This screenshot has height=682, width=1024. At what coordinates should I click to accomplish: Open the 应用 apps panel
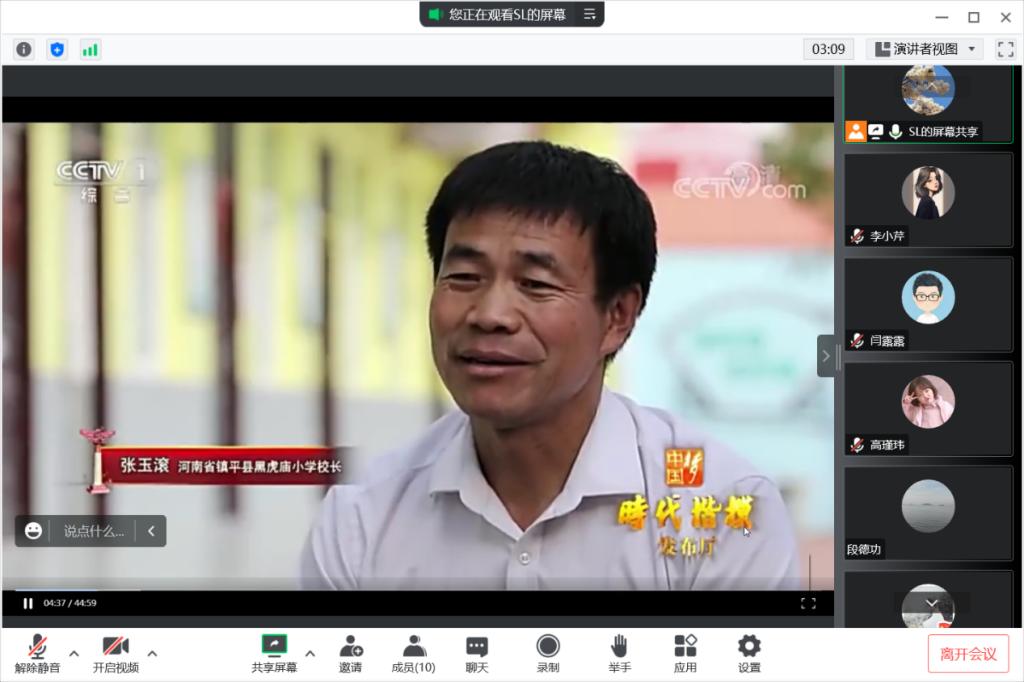coord(685,654)
